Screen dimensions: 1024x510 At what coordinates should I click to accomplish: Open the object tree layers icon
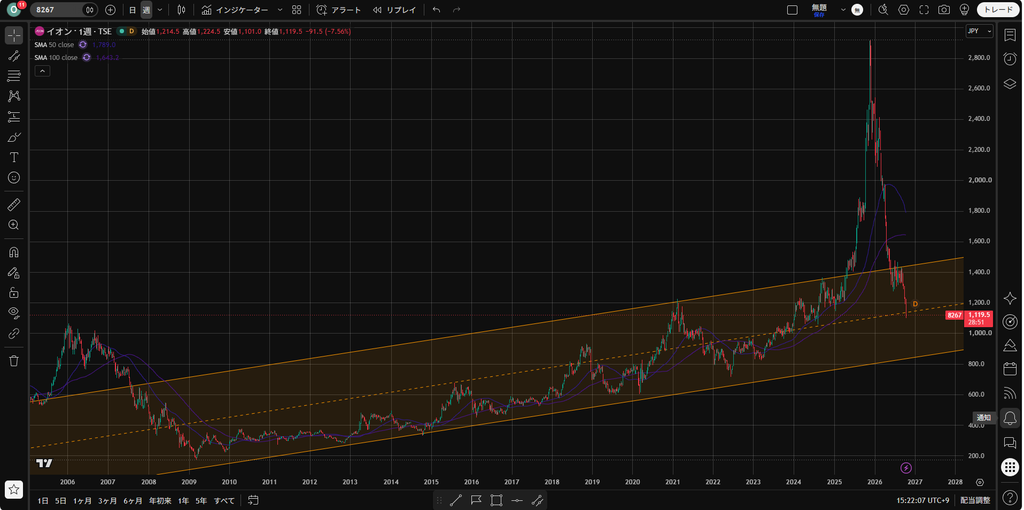[x=1010, y=83]
